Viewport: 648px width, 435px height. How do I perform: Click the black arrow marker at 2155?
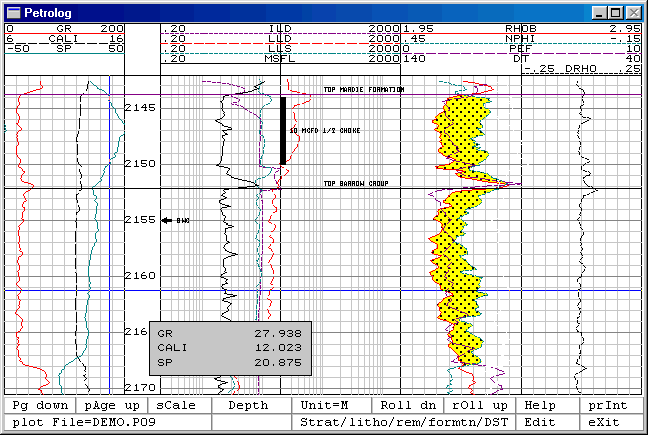click(x=167, y=220)
